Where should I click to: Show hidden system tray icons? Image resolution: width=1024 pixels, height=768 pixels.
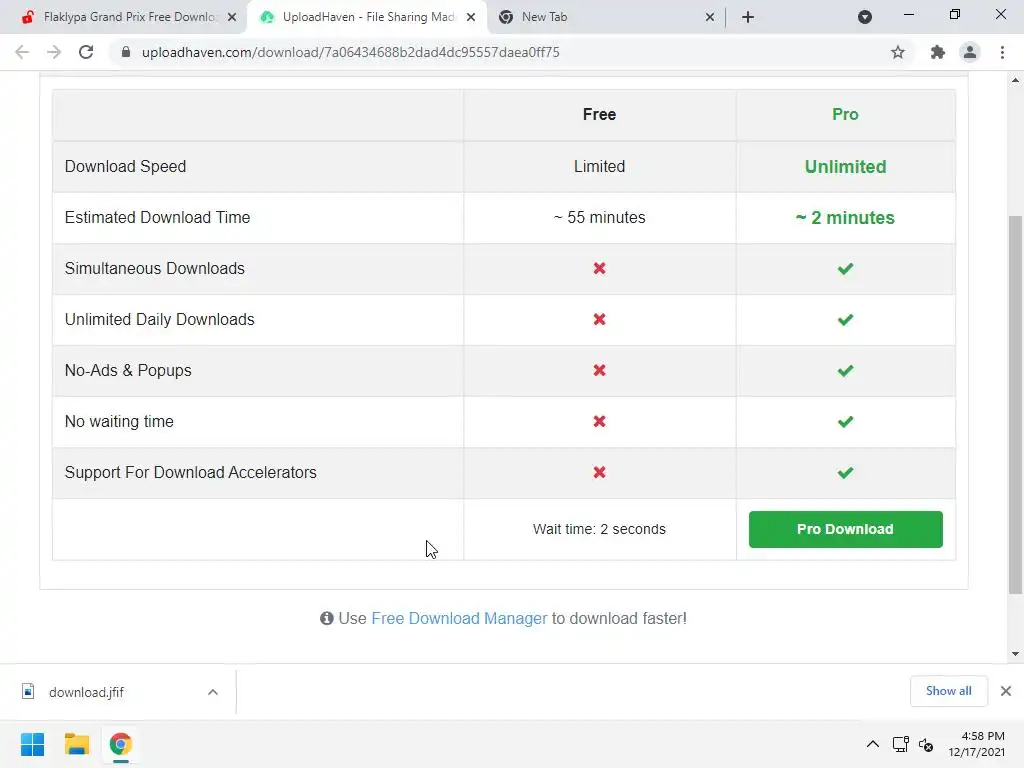coord(872,744)
